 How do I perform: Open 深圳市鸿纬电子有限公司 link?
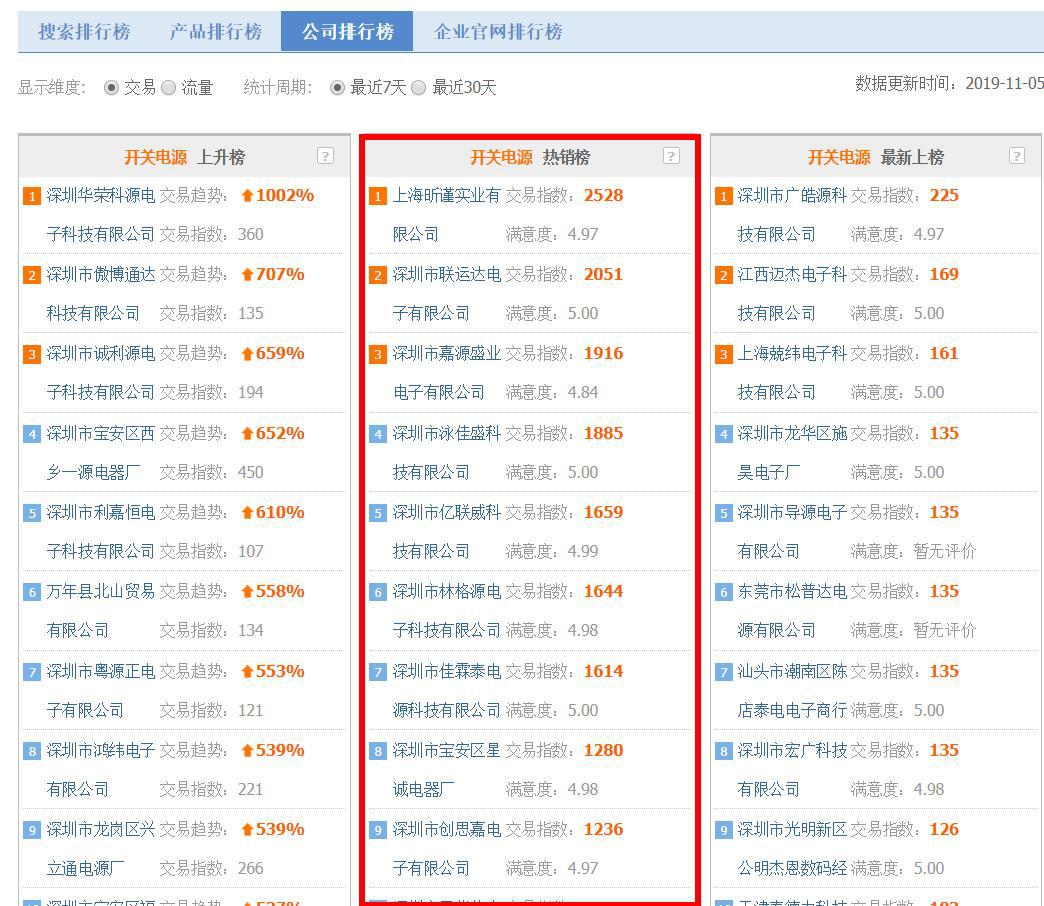pos(101,770)
